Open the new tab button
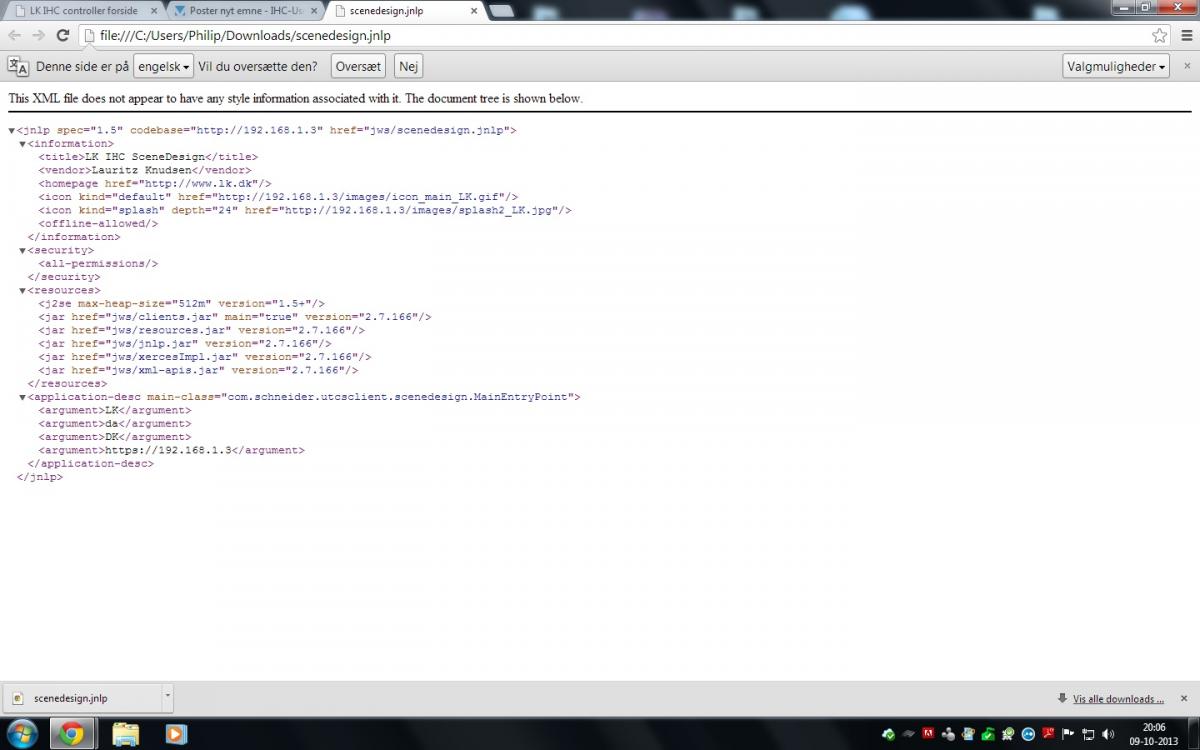1200x750 pixels. coord(502,11)
